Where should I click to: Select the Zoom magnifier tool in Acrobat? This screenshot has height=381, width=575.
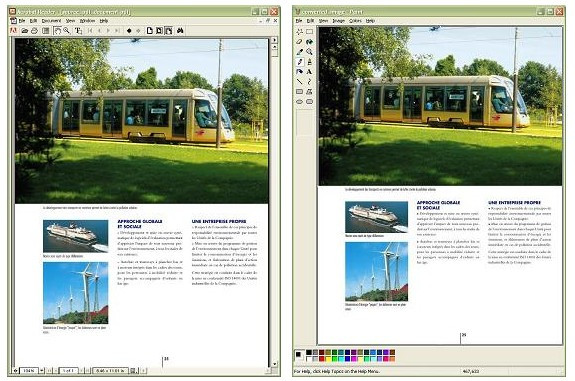click(x=67, y=31)
